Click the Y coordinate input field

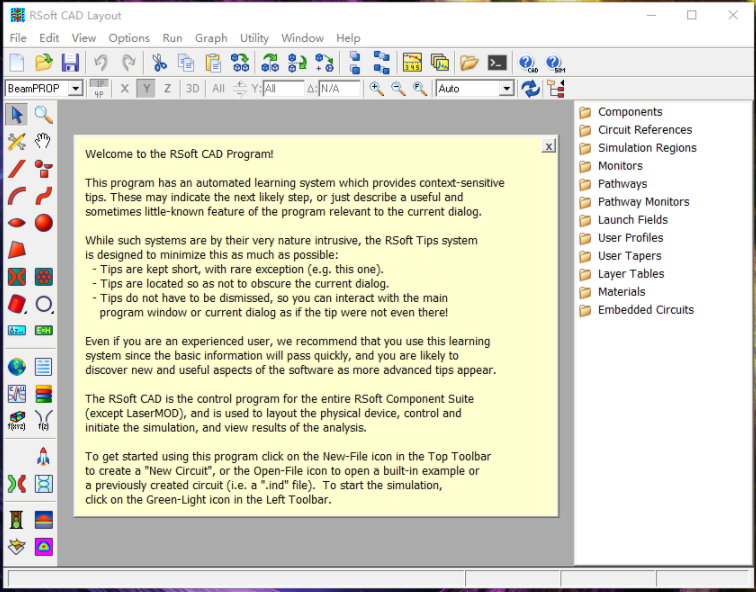pos(283,89)
